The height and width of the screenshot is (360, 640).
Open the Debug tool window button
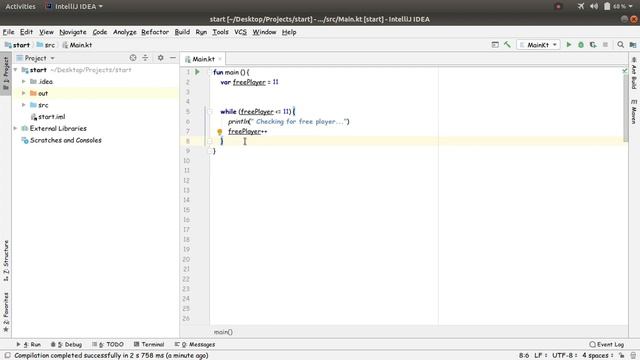coord(67,344)
